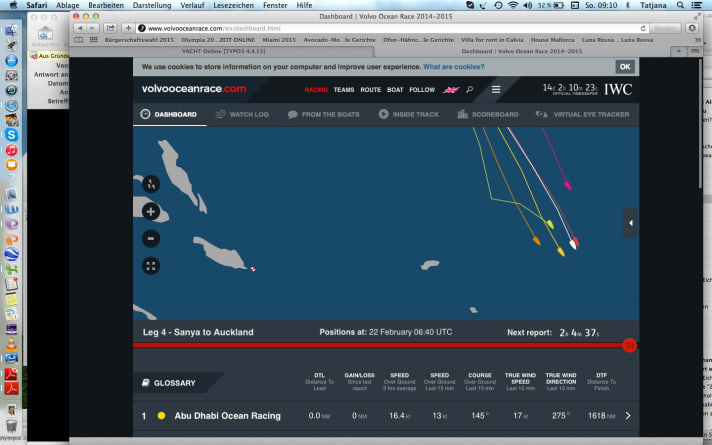Open the House Mallorca bookmark

tap(552, 40)
